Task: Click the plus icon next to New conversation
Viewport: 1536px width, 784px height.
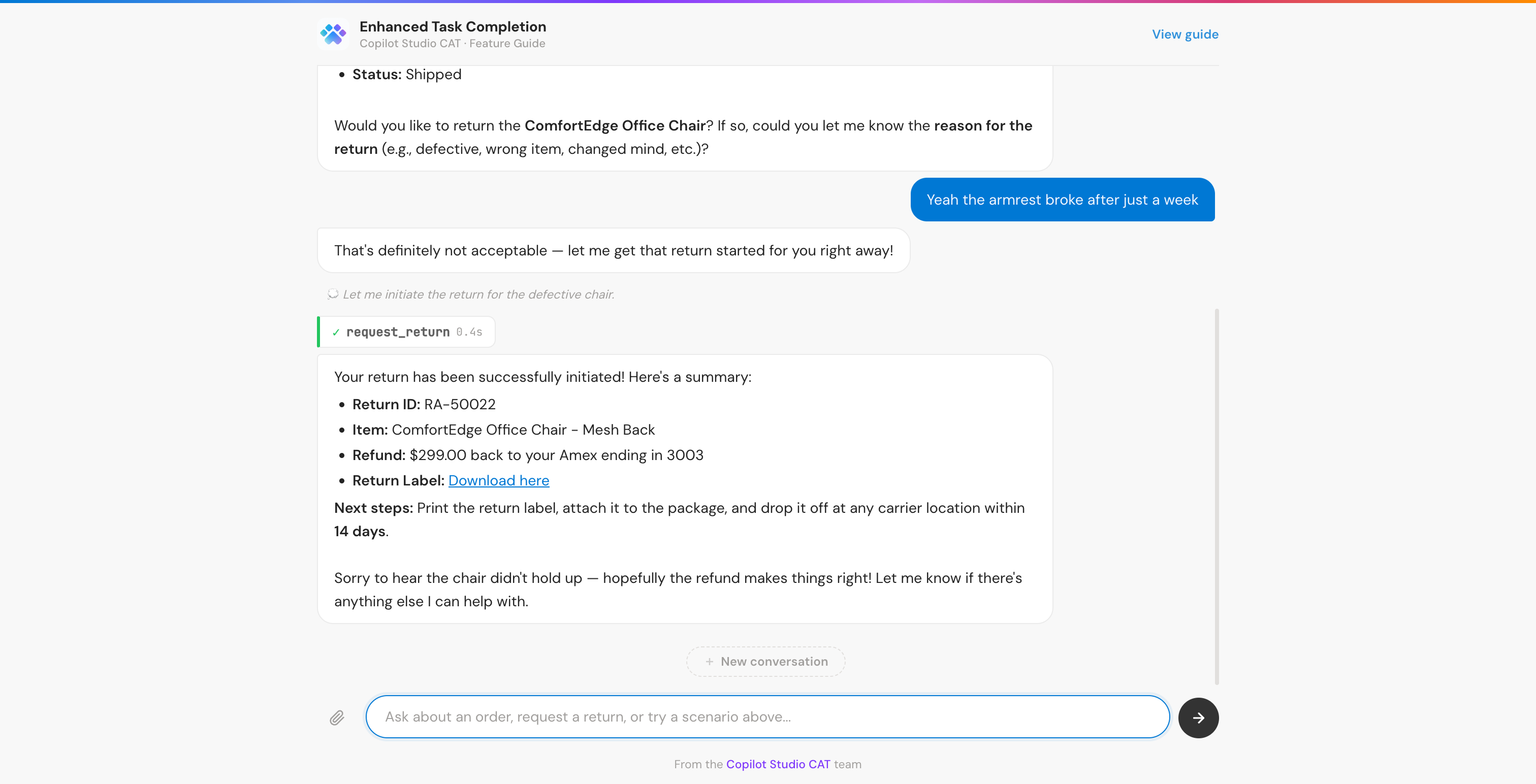Action: [x=710, y=662]
